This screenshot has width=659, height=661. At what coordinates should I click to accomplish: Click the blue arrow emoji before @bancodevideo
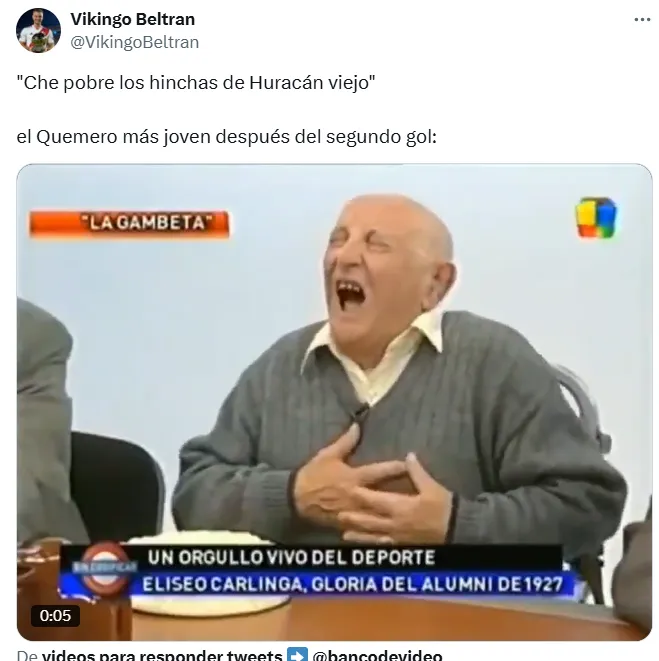297,655
